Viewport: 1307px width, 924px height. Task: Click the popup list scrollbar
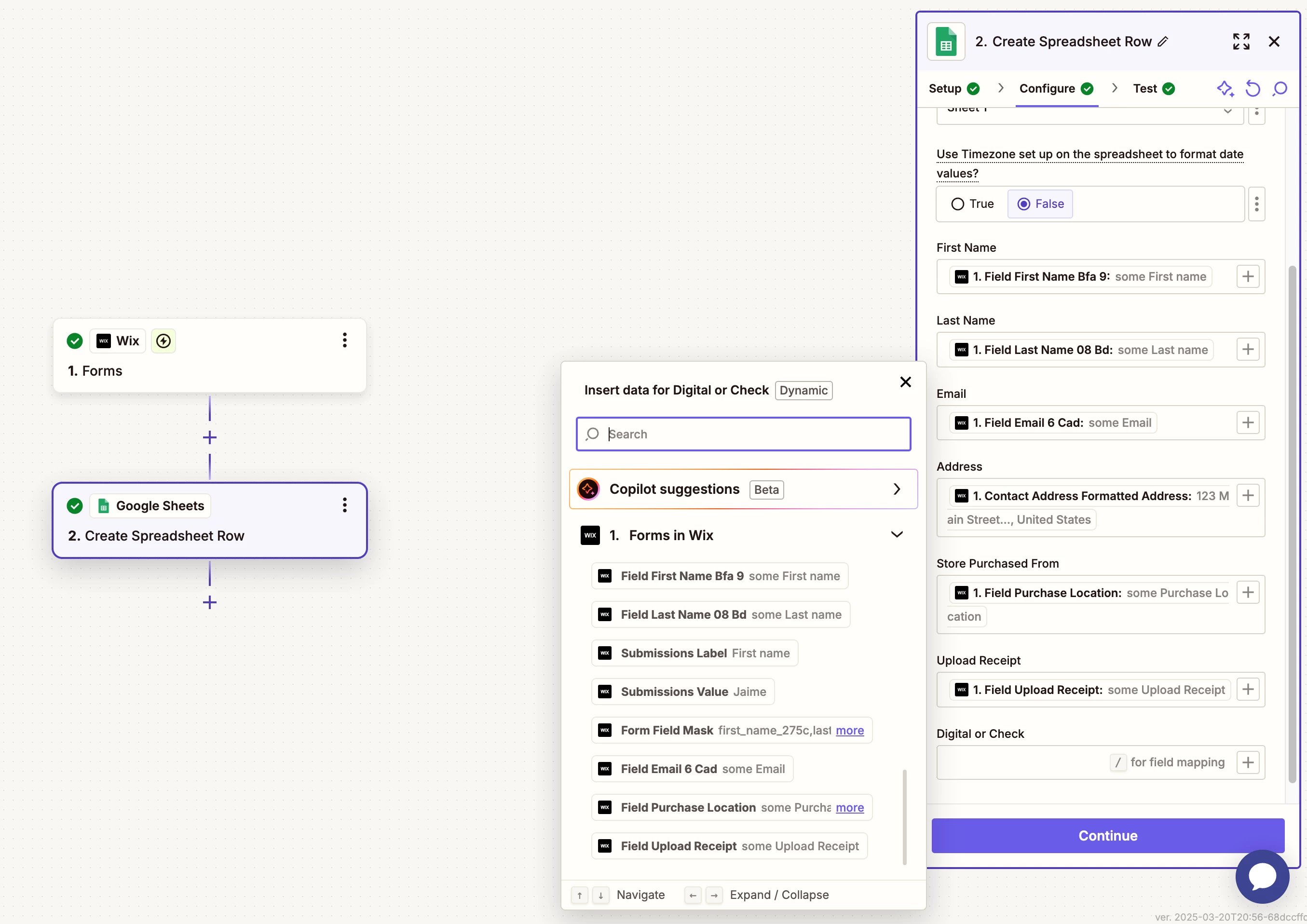click(x=904, y=817)
